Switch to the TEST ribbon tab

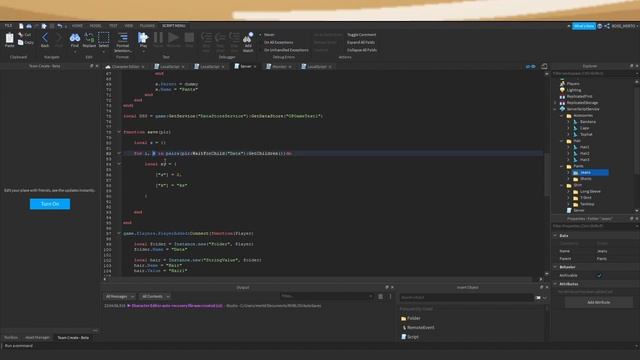click(x=113, y=26)
